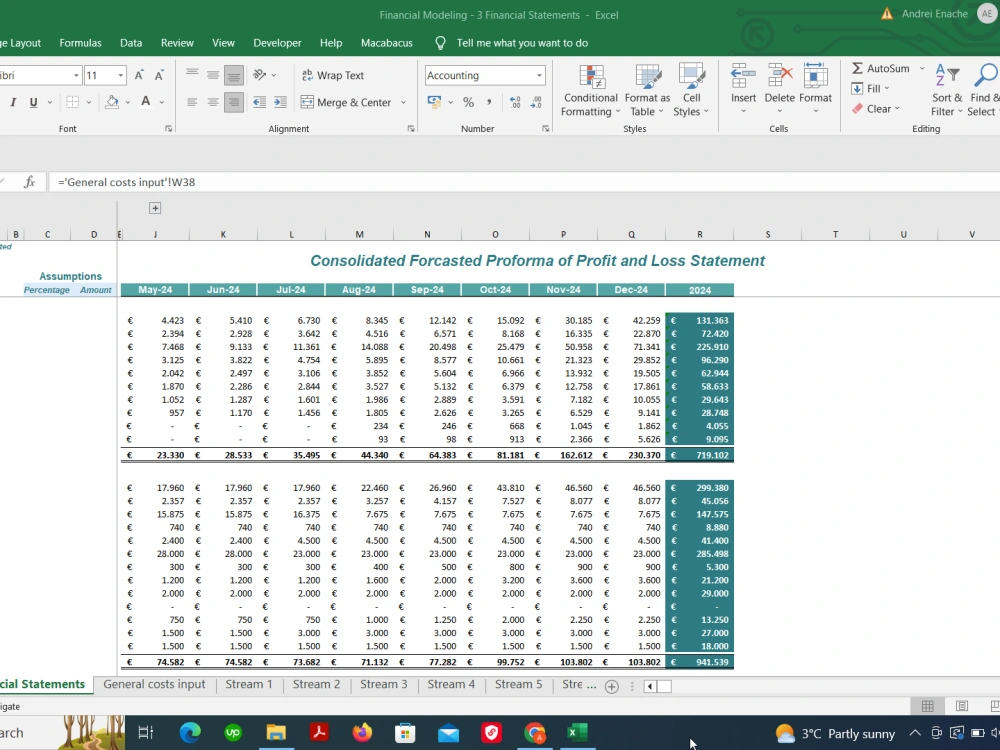
Task: Switch to the Formulas ribbon tab
Action: tap(80, 43)
